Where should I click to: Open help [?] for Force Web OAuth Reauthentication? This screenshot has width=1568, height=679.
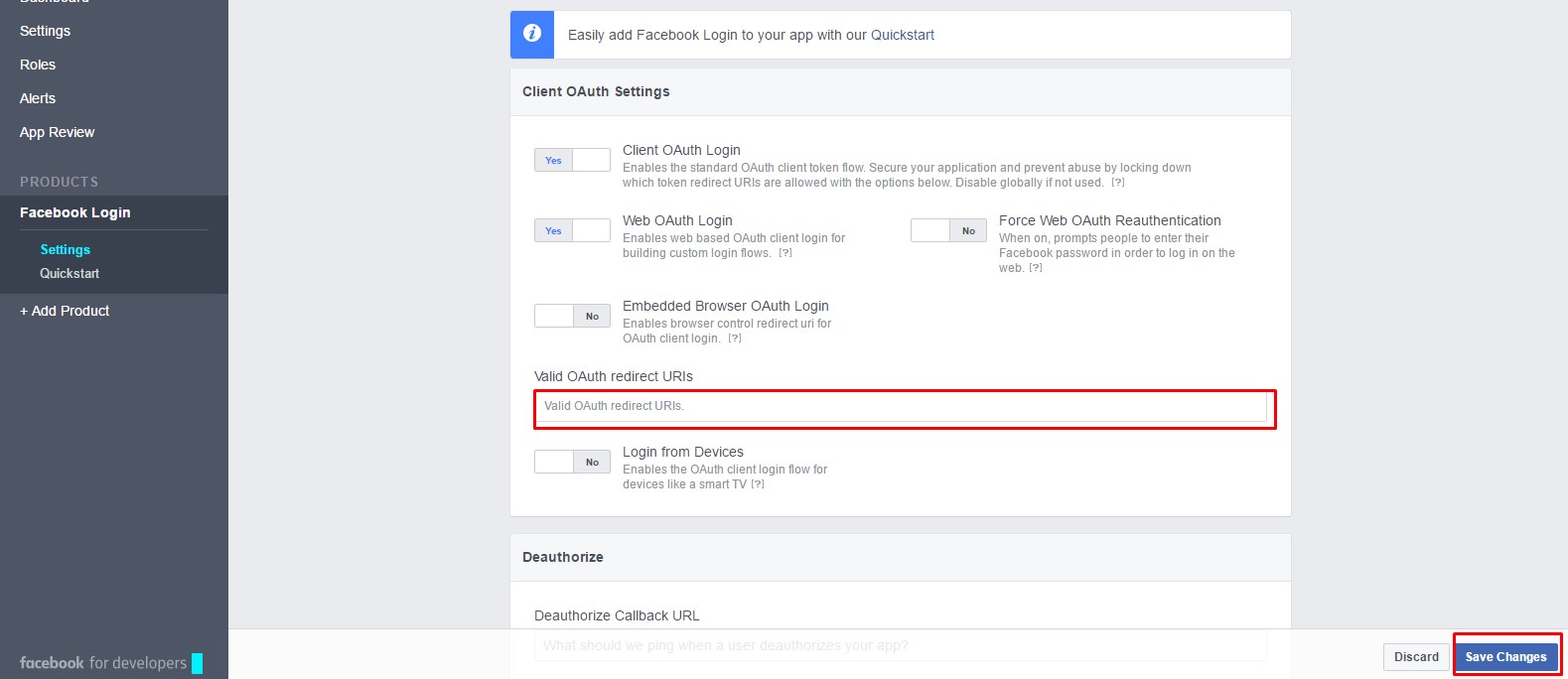click(x=1036, y=268)
